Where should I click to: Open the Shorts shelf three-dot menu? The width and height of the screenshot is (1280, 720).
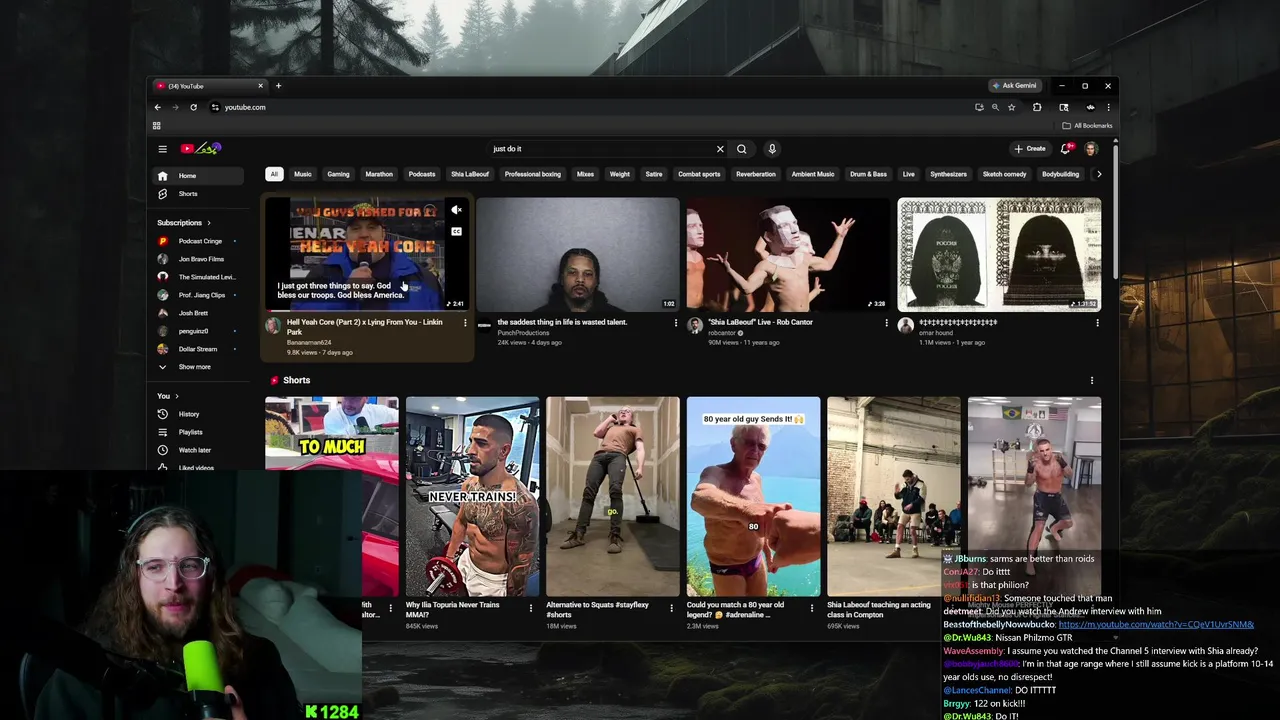pos(1092,380)
